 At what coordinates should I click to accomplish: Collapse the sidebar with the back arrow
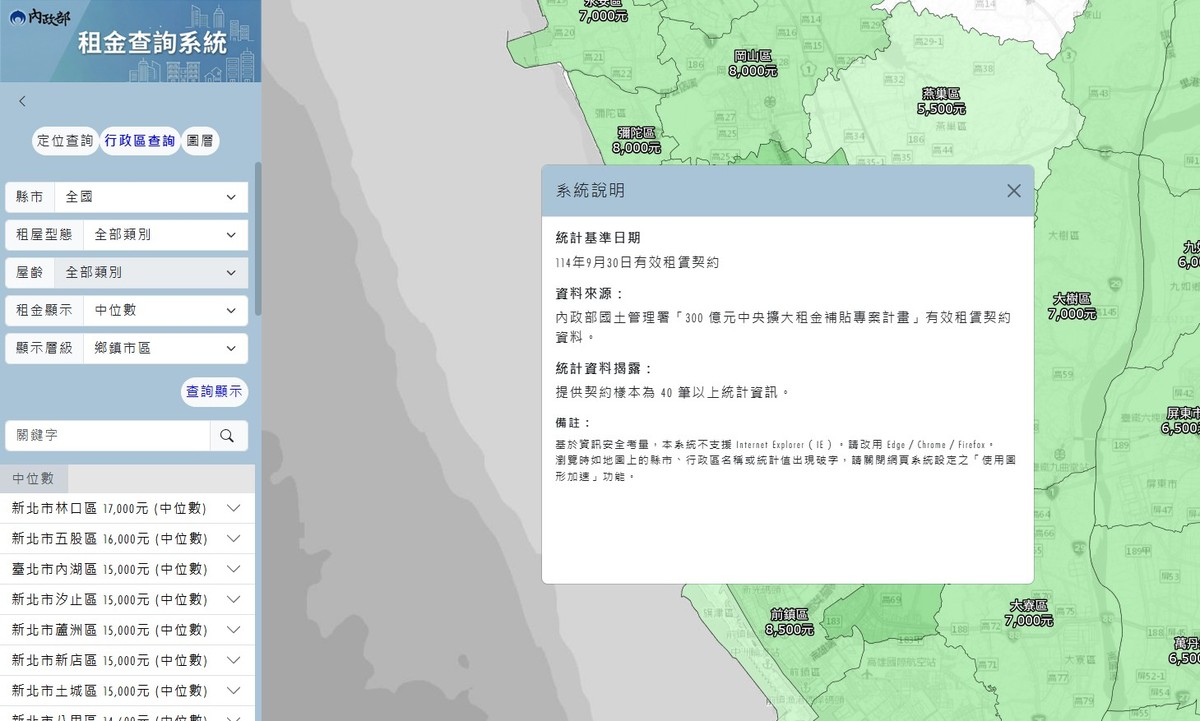(22, 100)
